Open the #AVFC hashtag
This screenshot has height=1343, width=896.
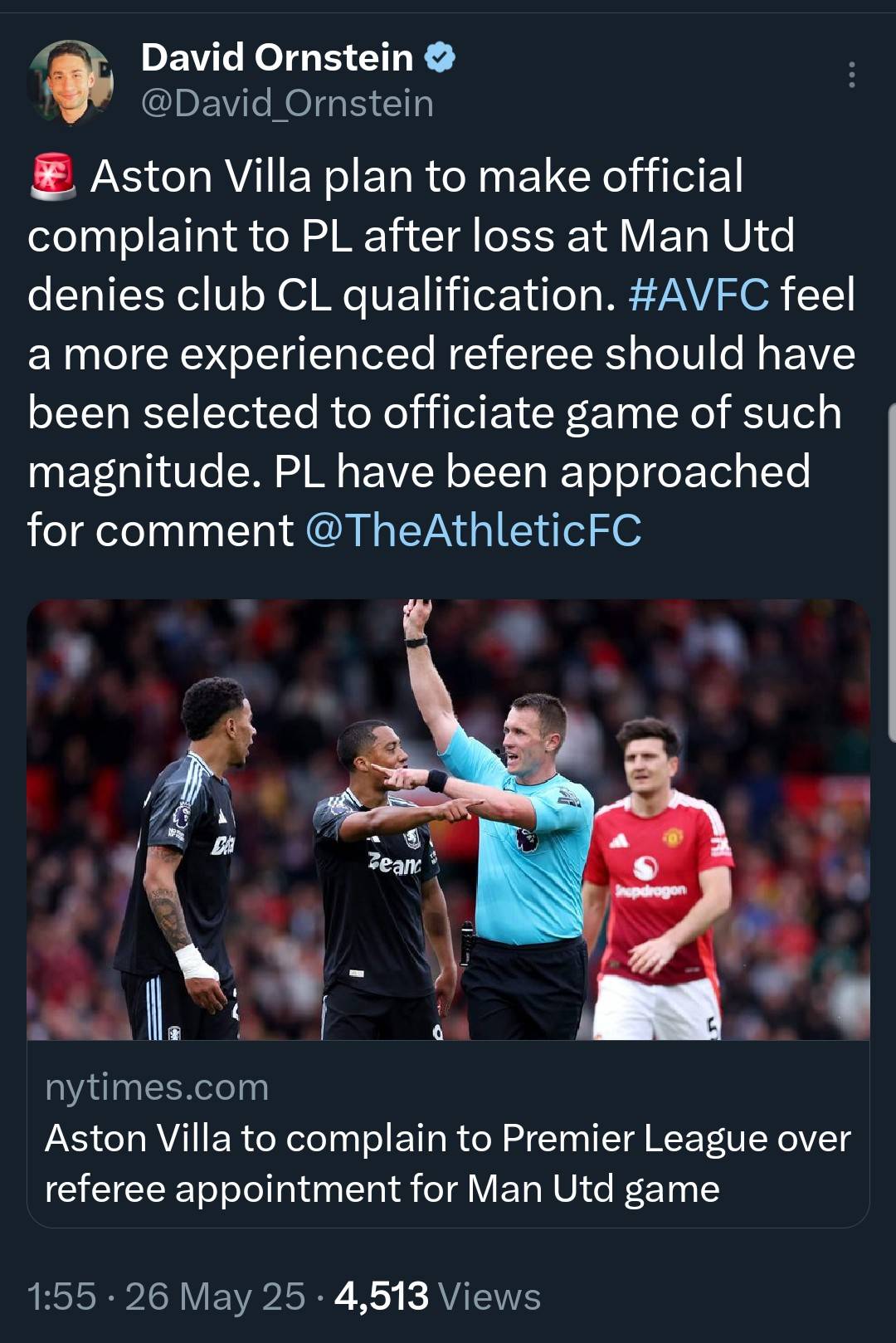tap(699, 295)
